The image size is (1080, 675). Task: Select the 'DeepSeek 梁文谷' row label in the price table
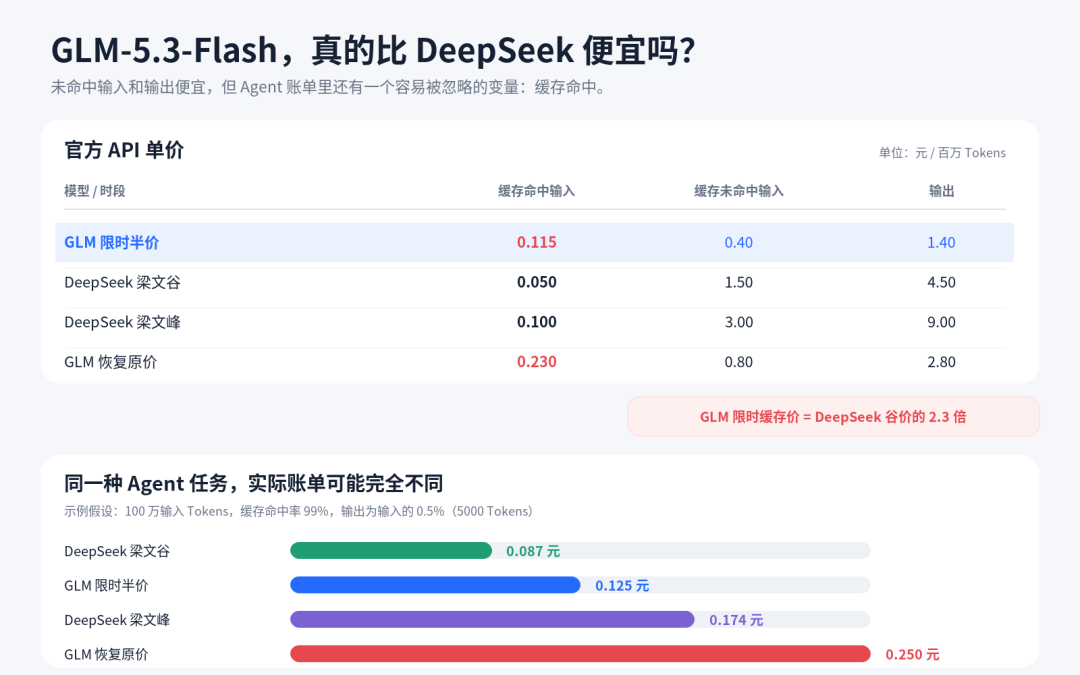tap(122, 282)
